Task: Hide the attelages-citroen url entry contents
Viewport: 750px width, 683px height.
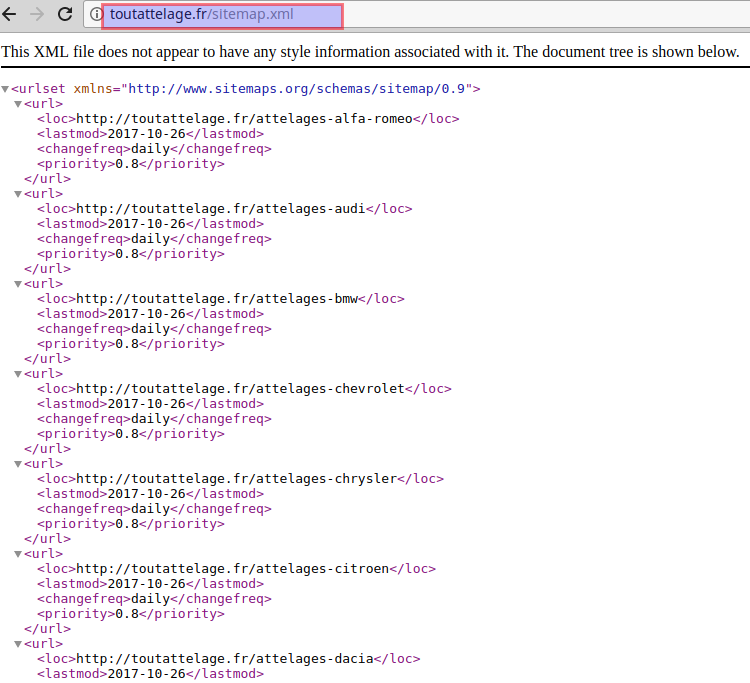Action: [x=18, y=554]
